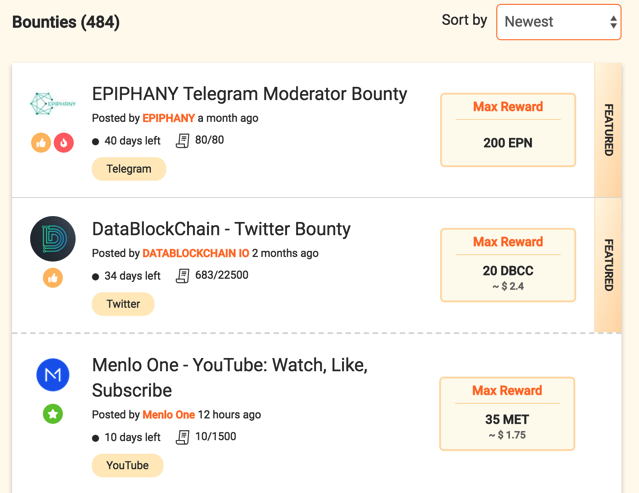The height and width of the screenshot is (493, 639).
Task: Open Menlo One YouTube bounty title
Action: click(x=230, y=377)
